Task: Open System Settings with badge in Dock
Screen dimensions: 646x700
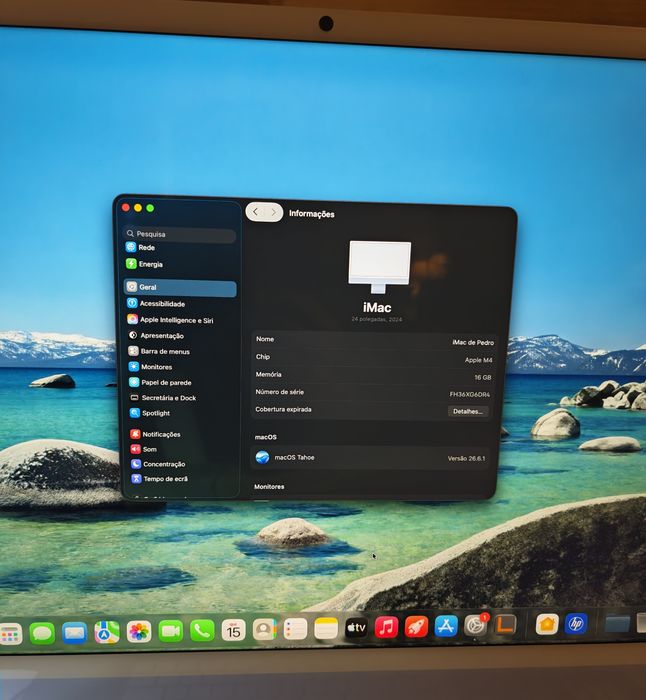Action: (x=475, y=625)
